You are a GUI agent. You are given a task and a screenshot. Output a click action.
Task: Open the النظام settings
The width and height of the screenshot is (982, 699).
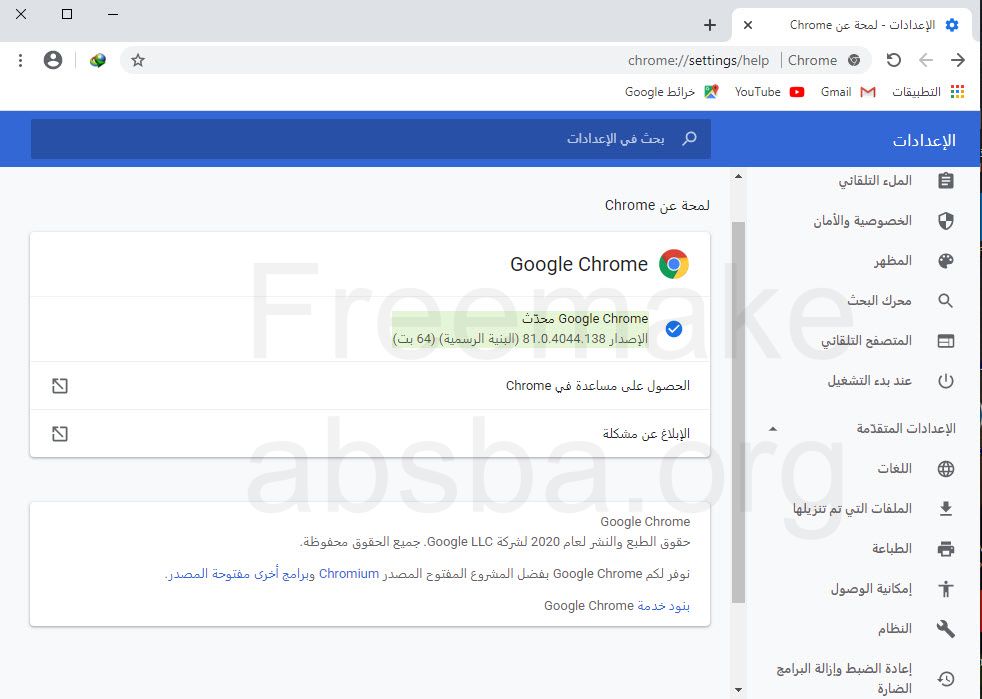(x=894, y=629)
